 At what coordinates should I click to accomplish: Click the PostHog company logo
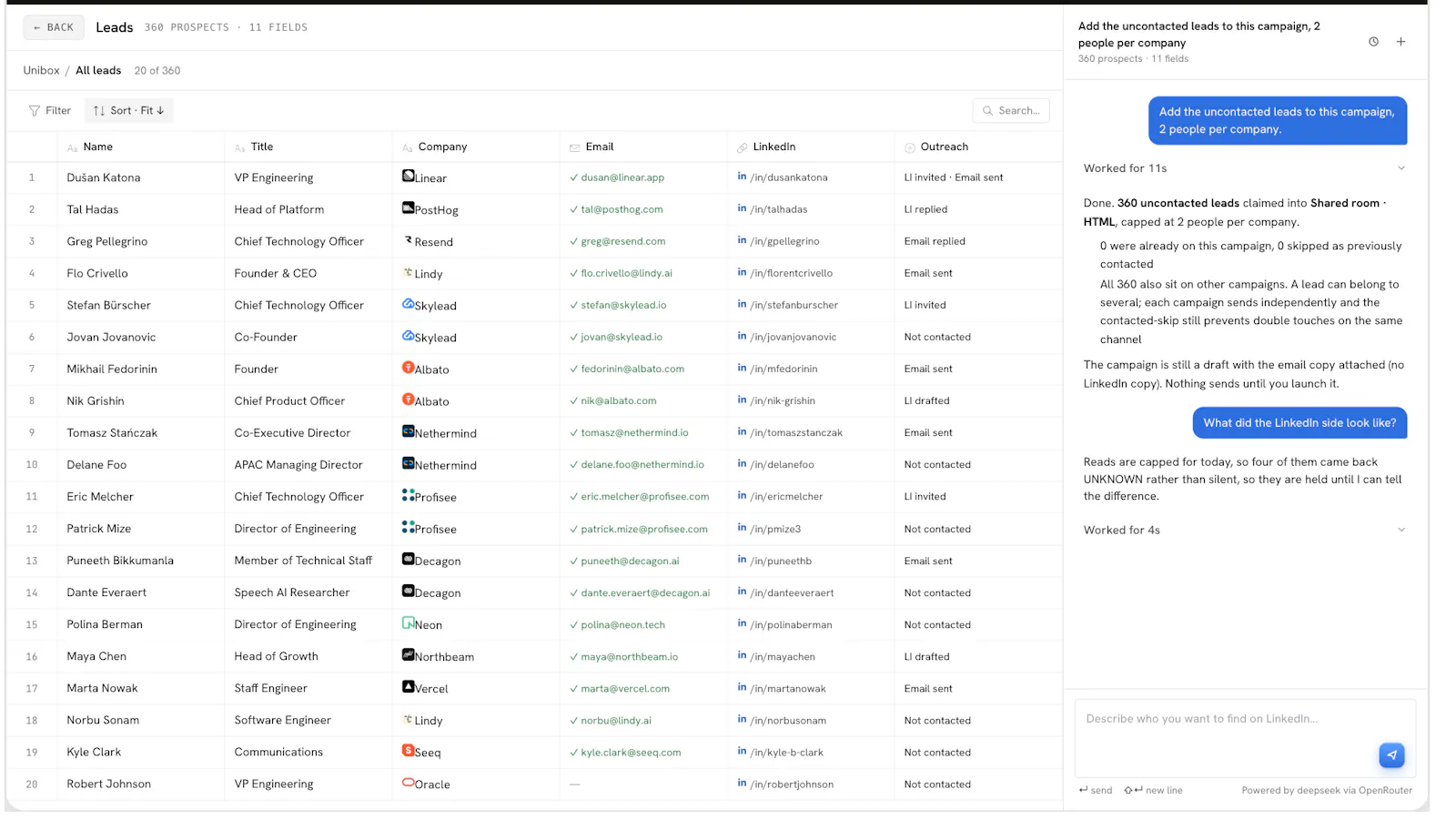coord(409,207)
